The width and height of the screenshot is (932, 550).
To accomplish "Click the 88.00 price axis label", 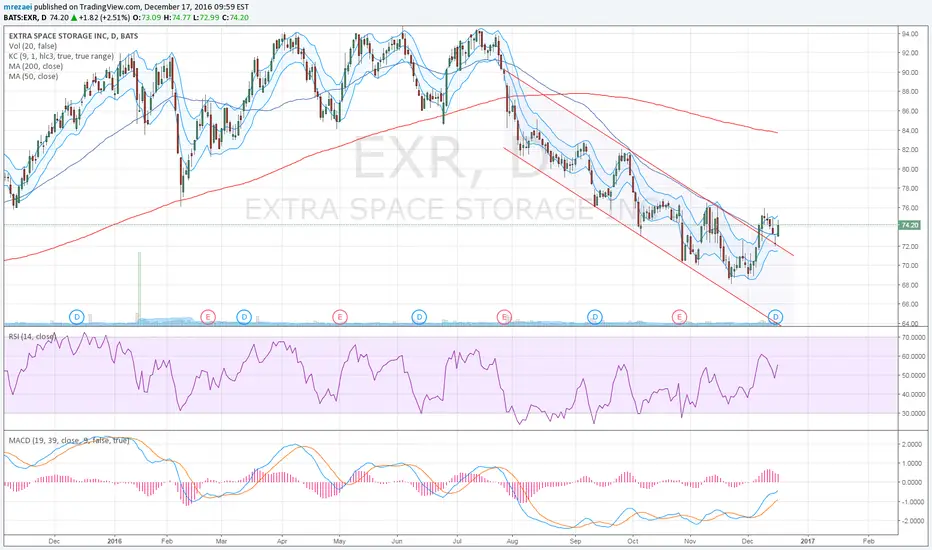I will click(x=909, y=92).
